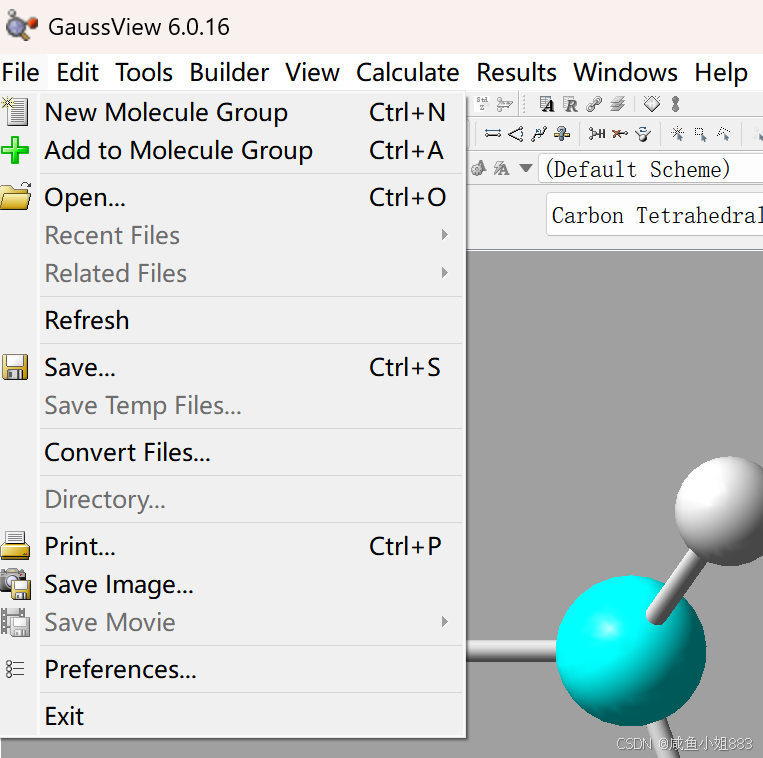This screenshot has width=763, height=758.
Task: Open Preferences... from File menu
Action: [251, 670]
